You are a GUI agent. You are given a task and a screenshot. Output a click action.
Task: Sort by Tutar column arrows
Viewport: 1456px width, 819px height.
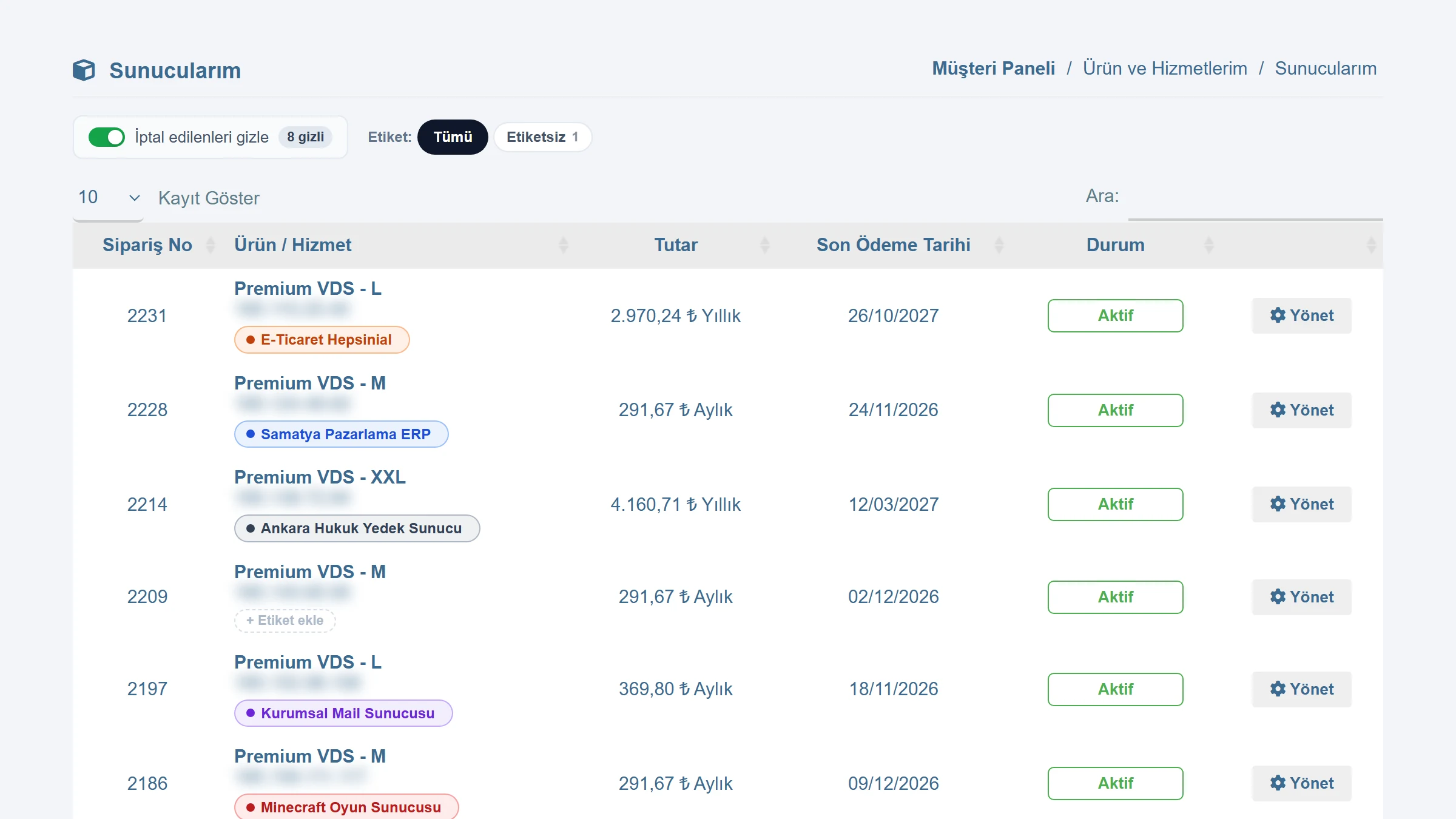(x=764, y=245)
